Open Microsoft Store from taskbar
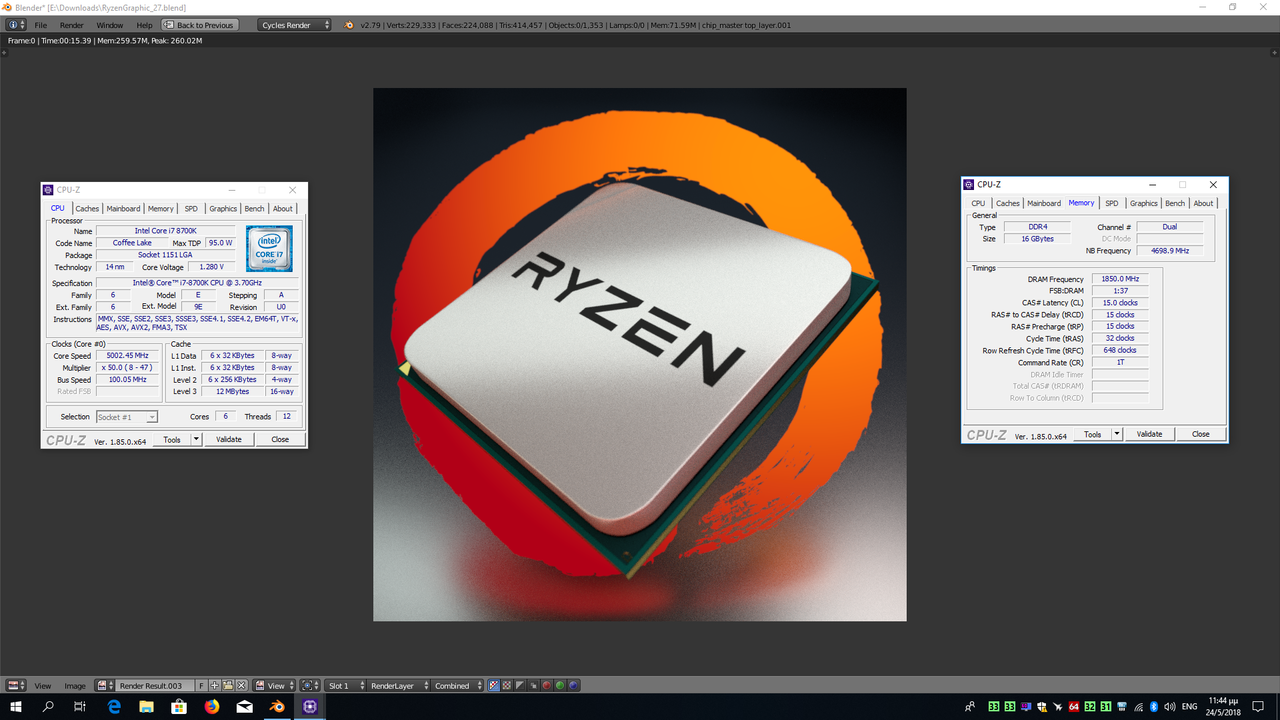The height and width of the screenshot is (720, 1280). point(179,707)
